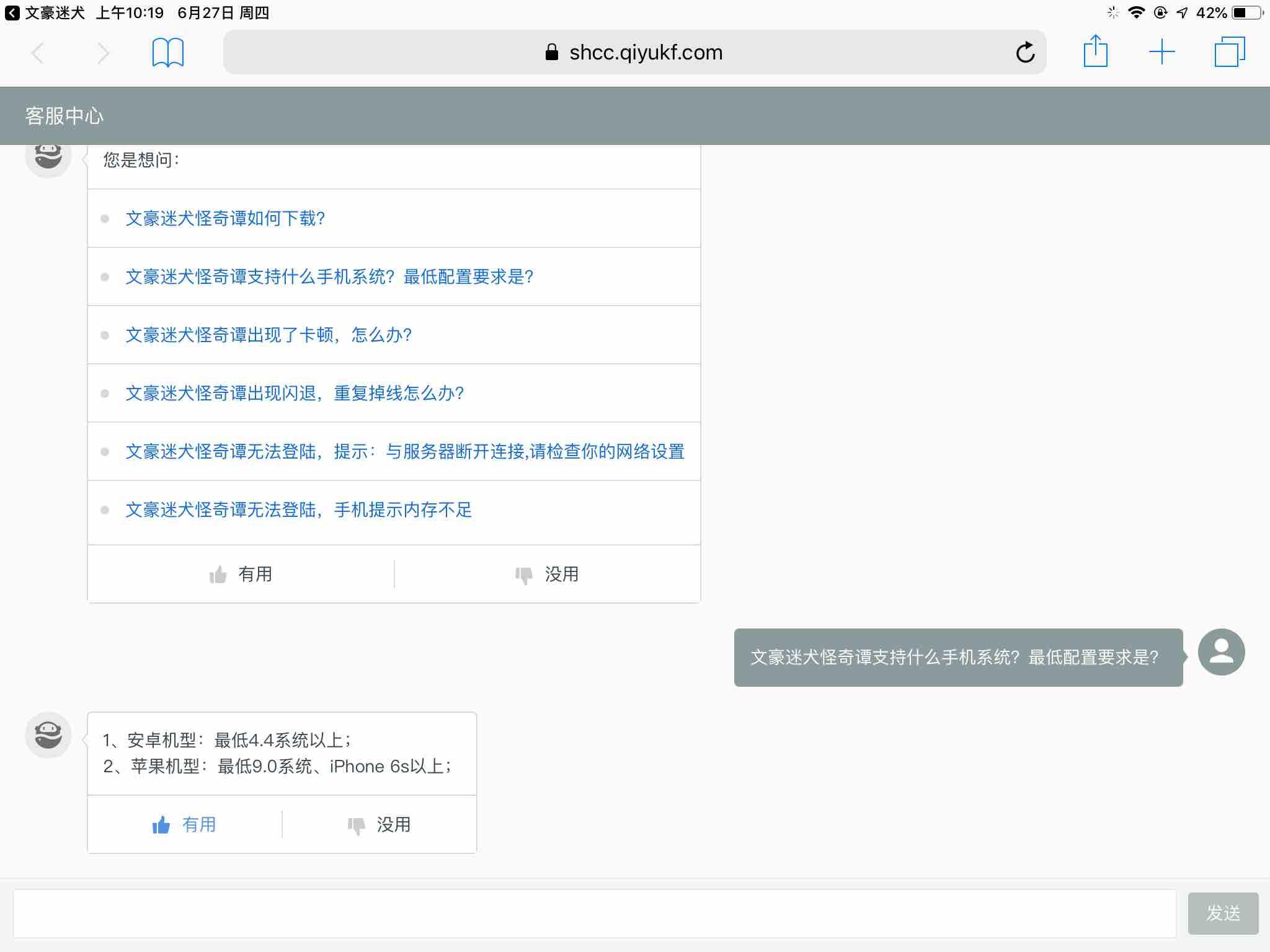Mark the question list as 没用

click(x=547, y=574)
